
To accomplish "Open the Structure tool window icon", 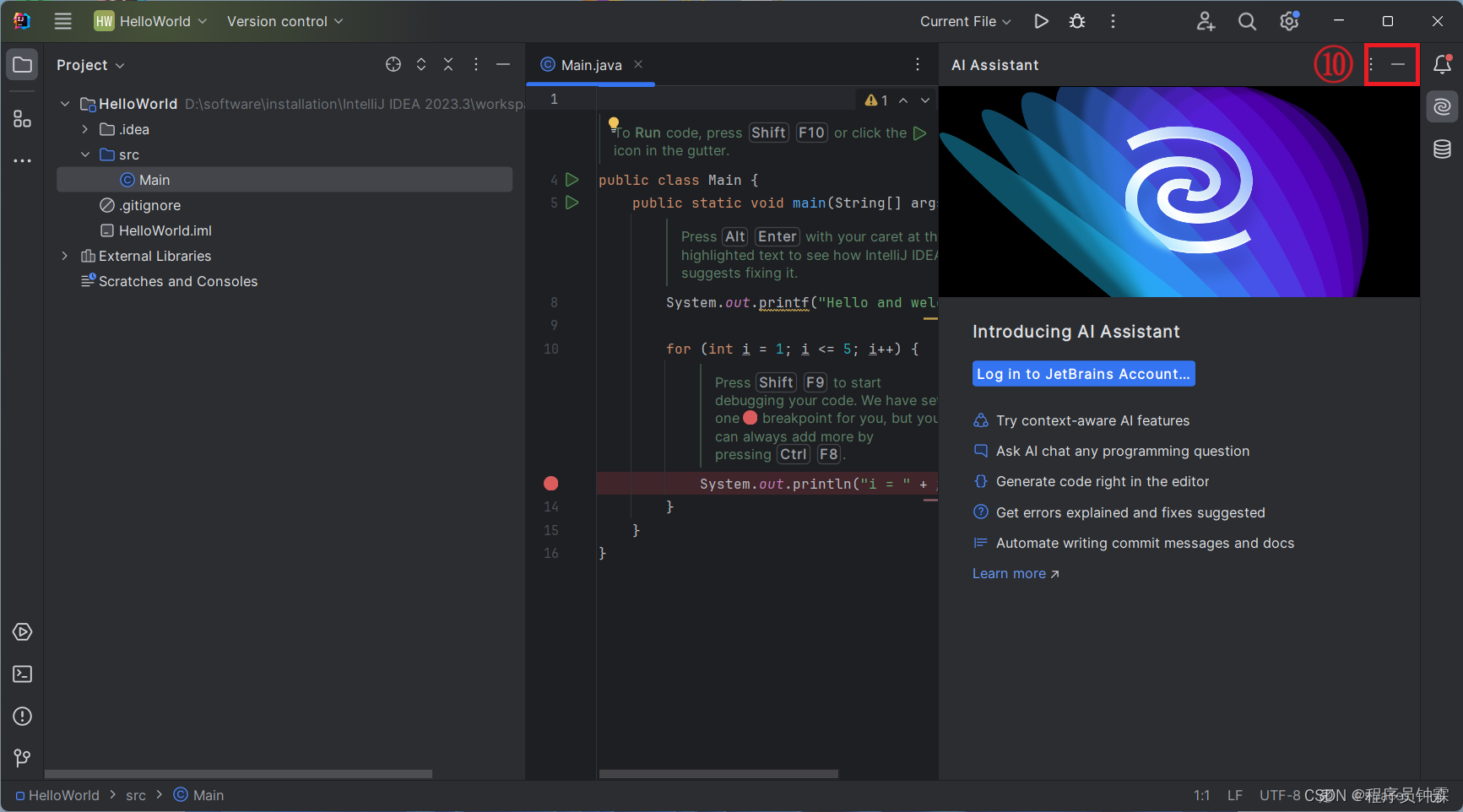I will pos(23,119).
